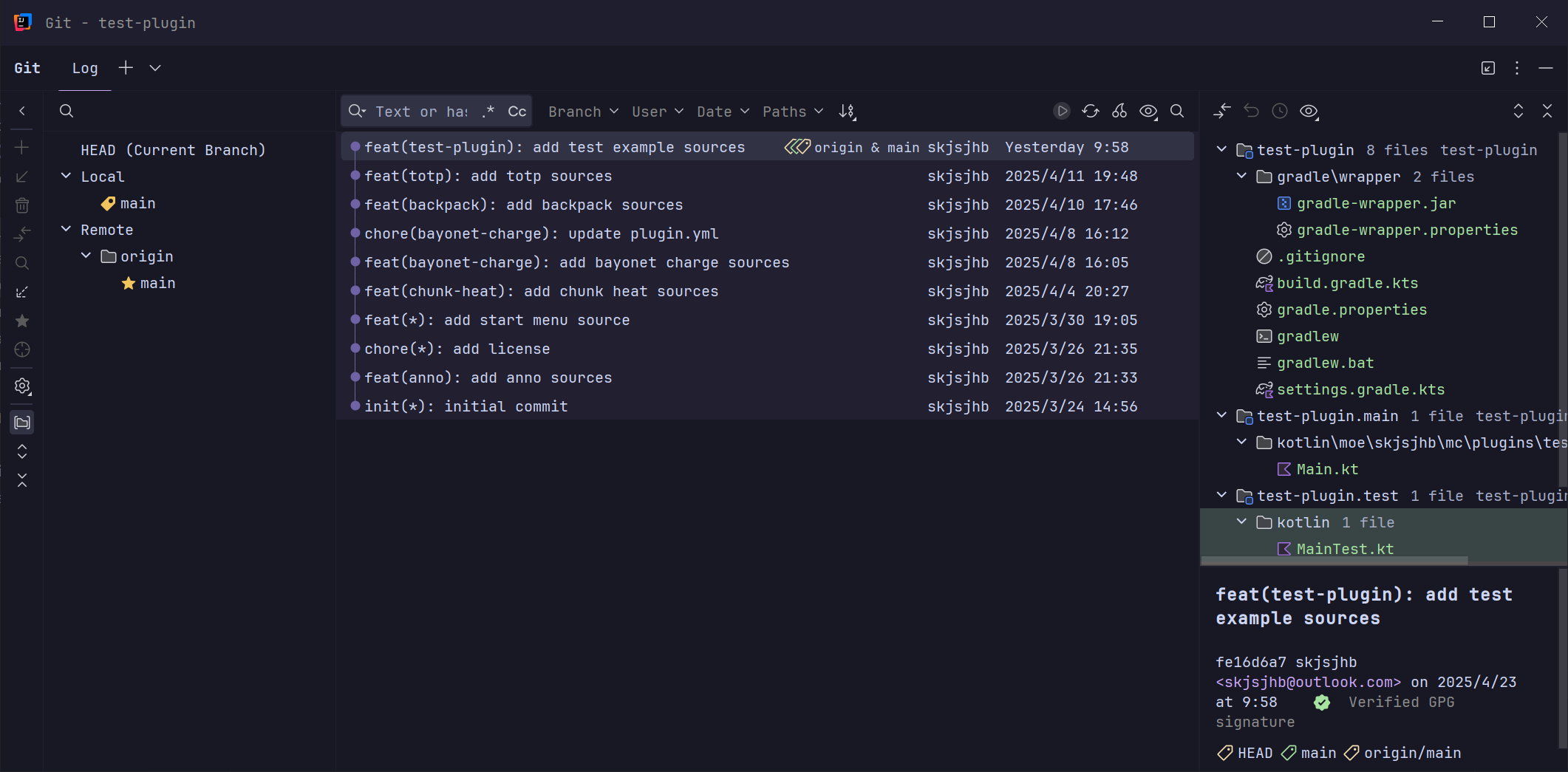1568x772 pixels.
Task: Refresh the git commit log
Action: click(1091, 111)
